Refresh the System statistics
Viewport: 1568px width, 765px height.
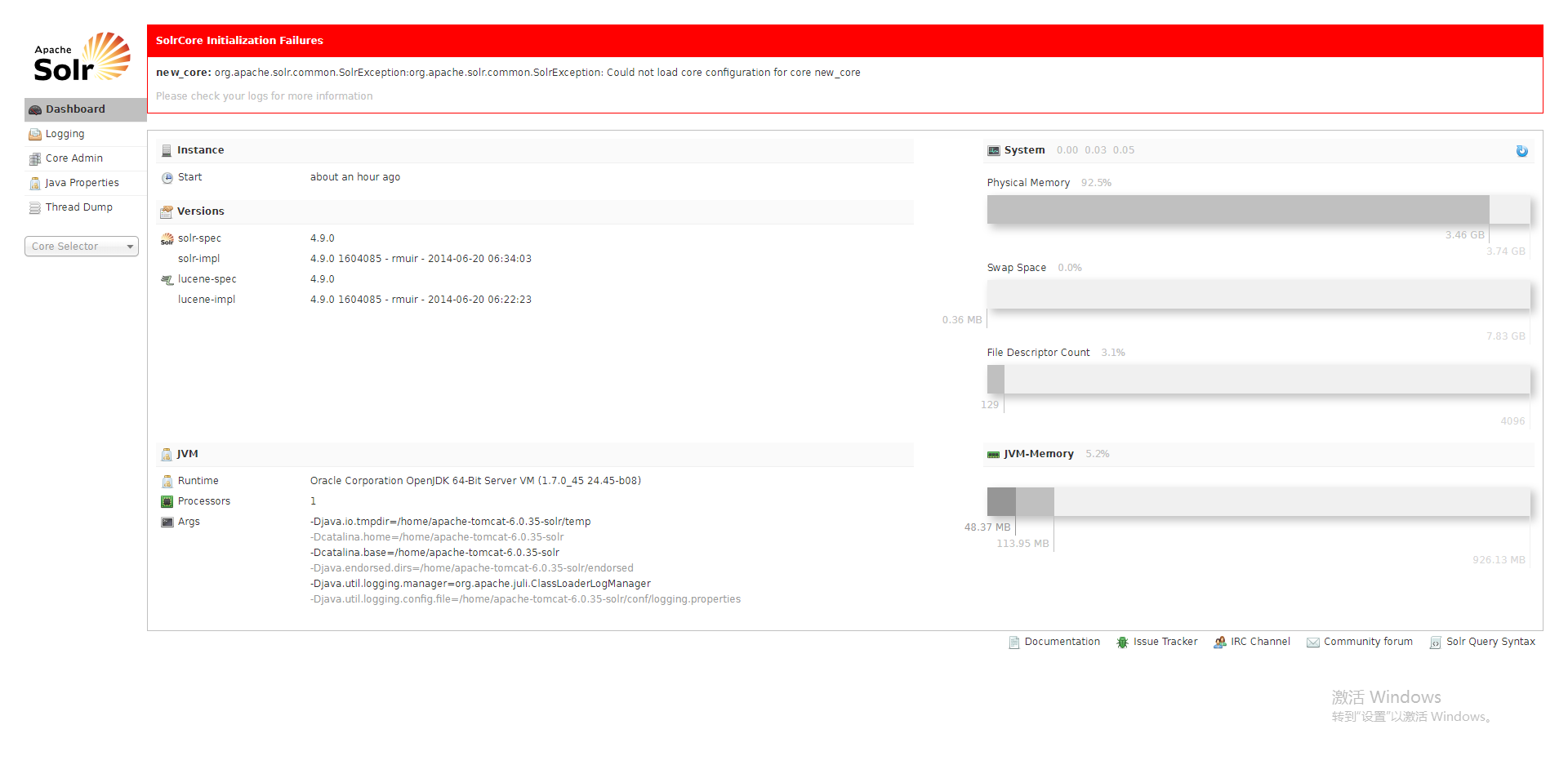(1522, 151)
